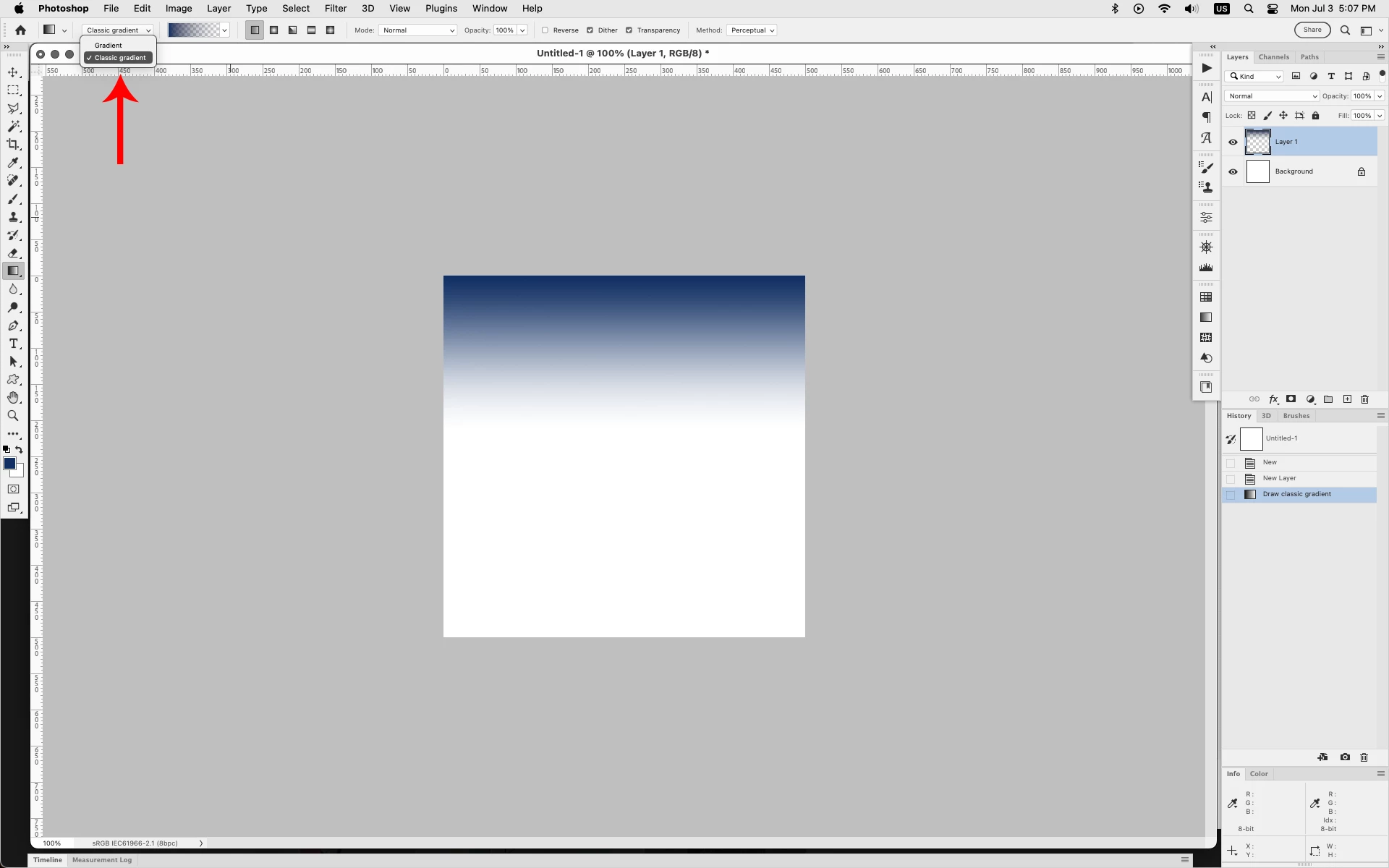Choose Gradient option in dropdown list
This screenshot has width=1389, height=868.
click(x=109, y=46)
